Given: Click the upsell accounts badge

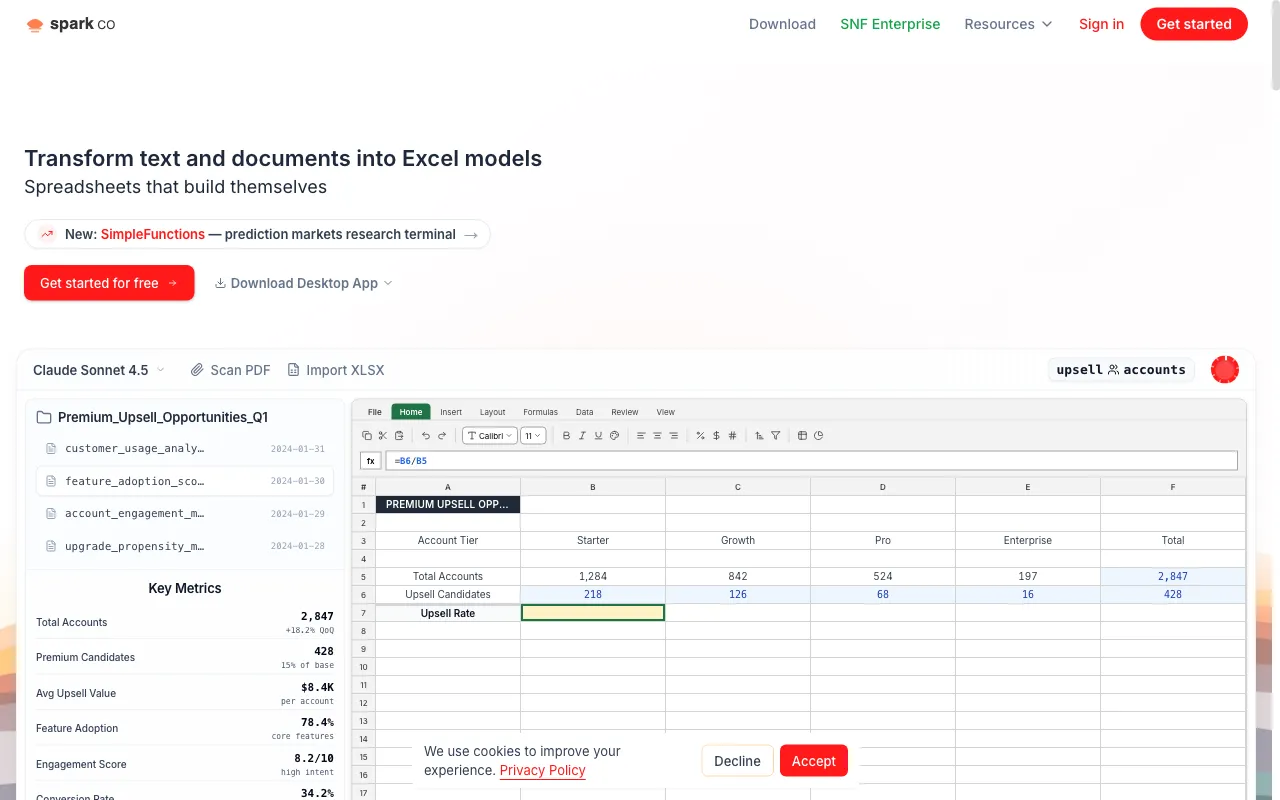Looking at the screenshot, I should pyautogui.click(x=1121, y=370).
